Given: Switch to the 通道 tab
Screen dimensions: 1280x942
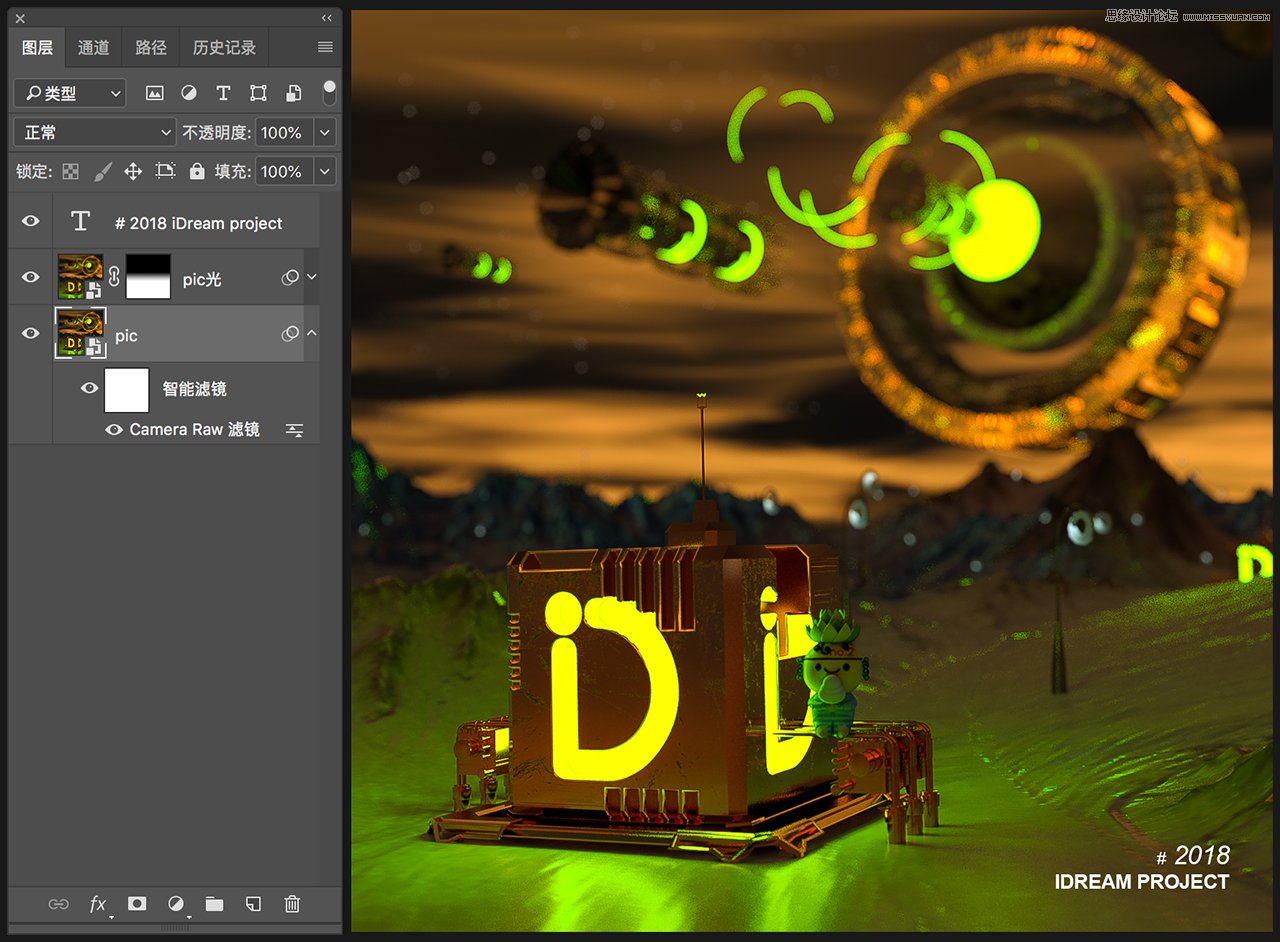Looking at the screenshot, I should [x=93, y=47].
